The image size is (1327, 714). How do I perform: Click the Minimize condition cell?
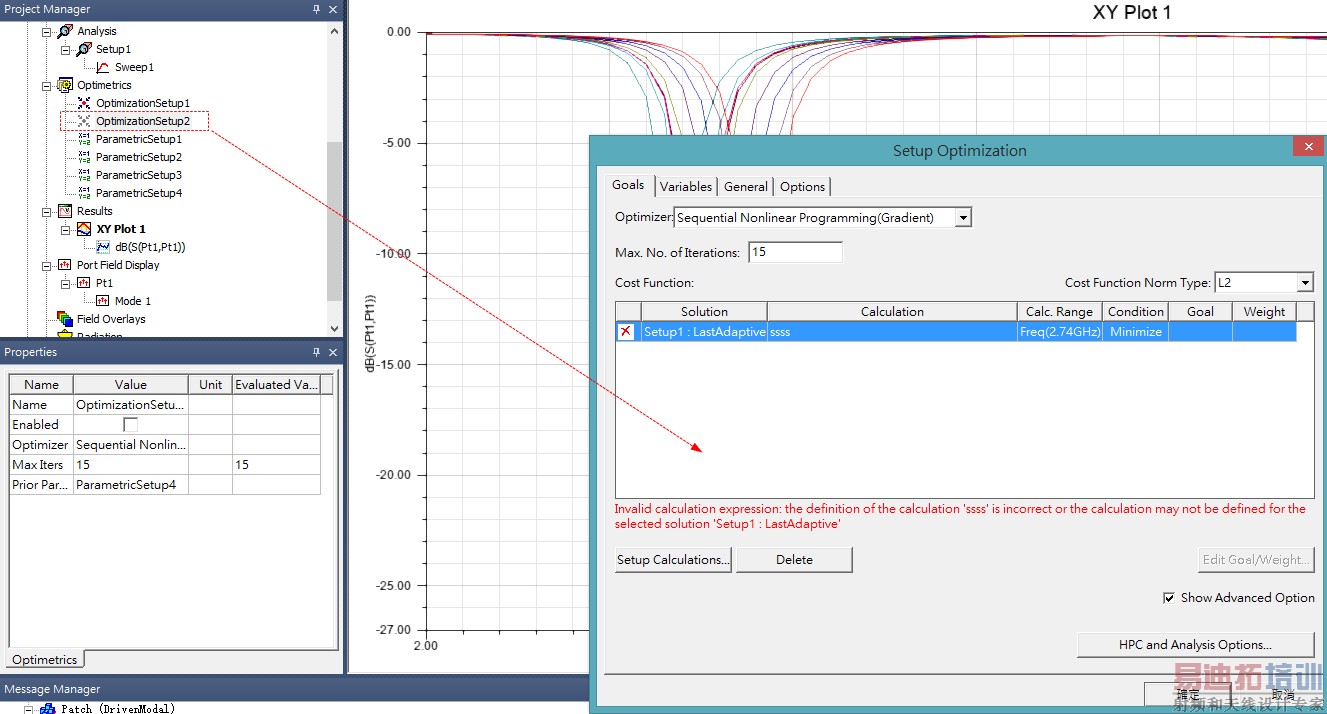(x=1136, y=332)
